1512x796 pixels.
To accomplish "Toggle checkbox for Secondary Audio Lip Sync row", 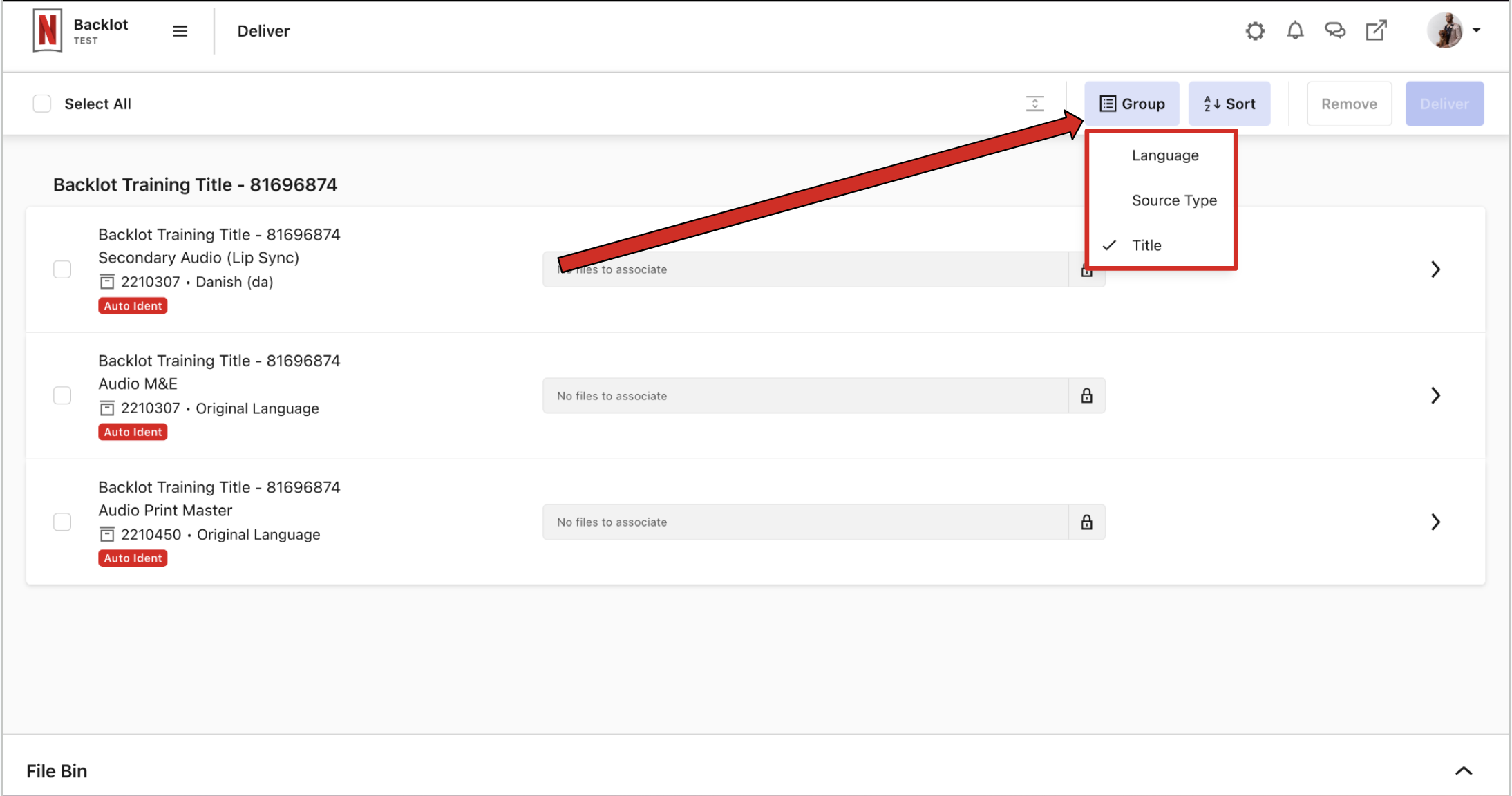I will tap(62, 269).
